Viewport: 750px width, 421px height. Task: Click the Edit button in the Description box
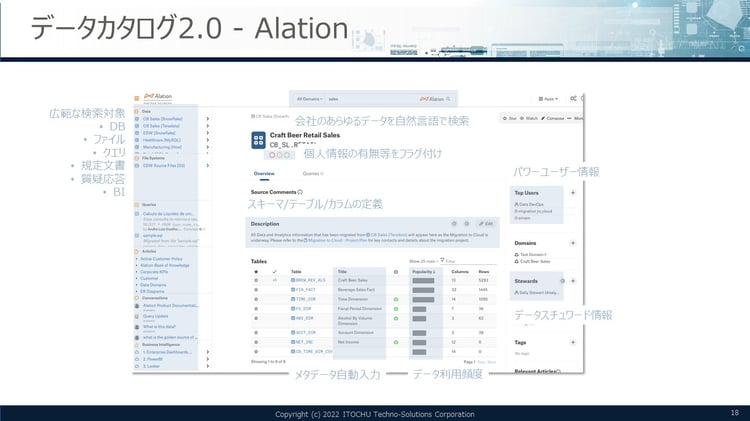[485, 224]
